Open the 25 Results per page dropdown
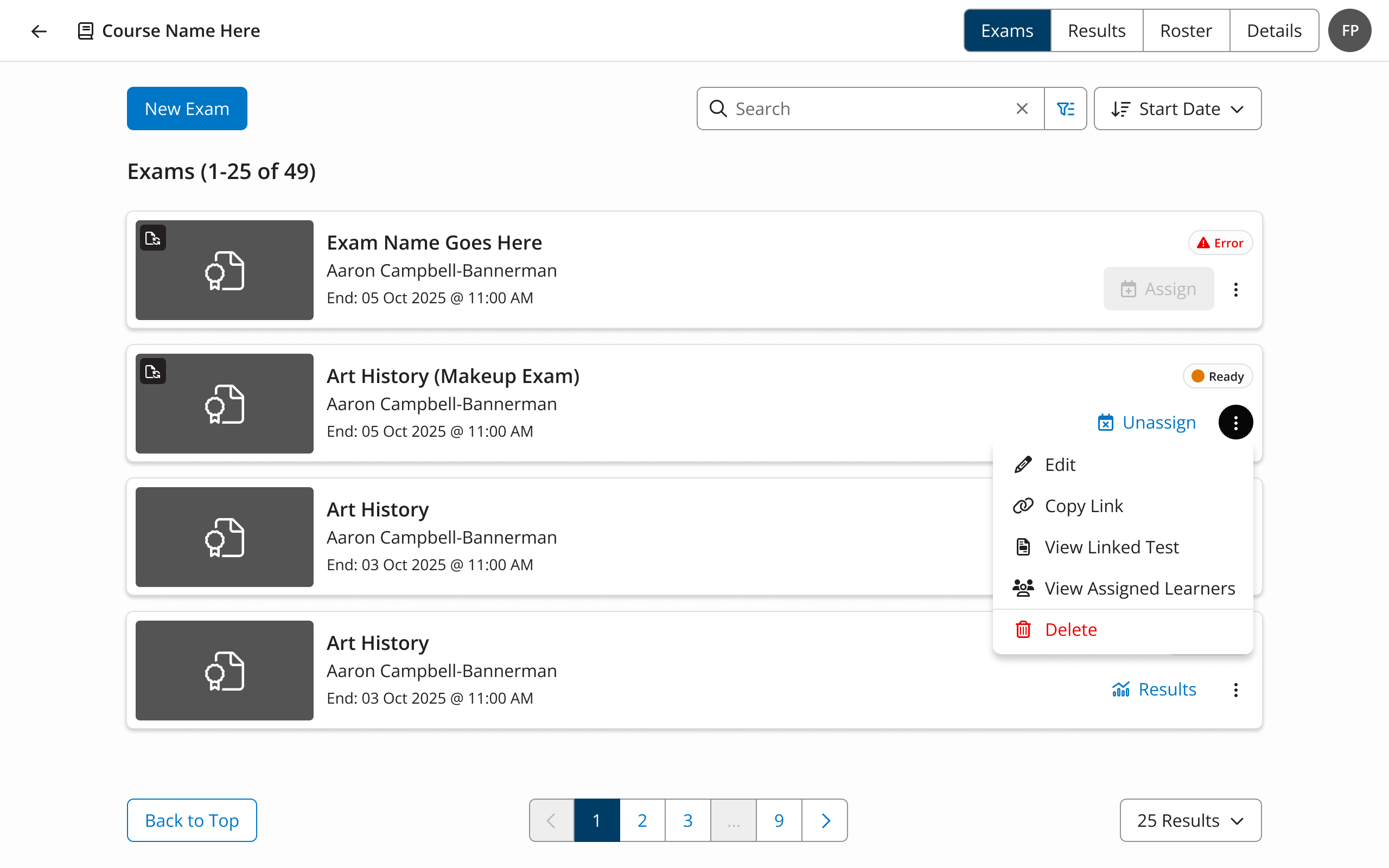Viewport: 1389px width, 868px height. coord(1190,820)
